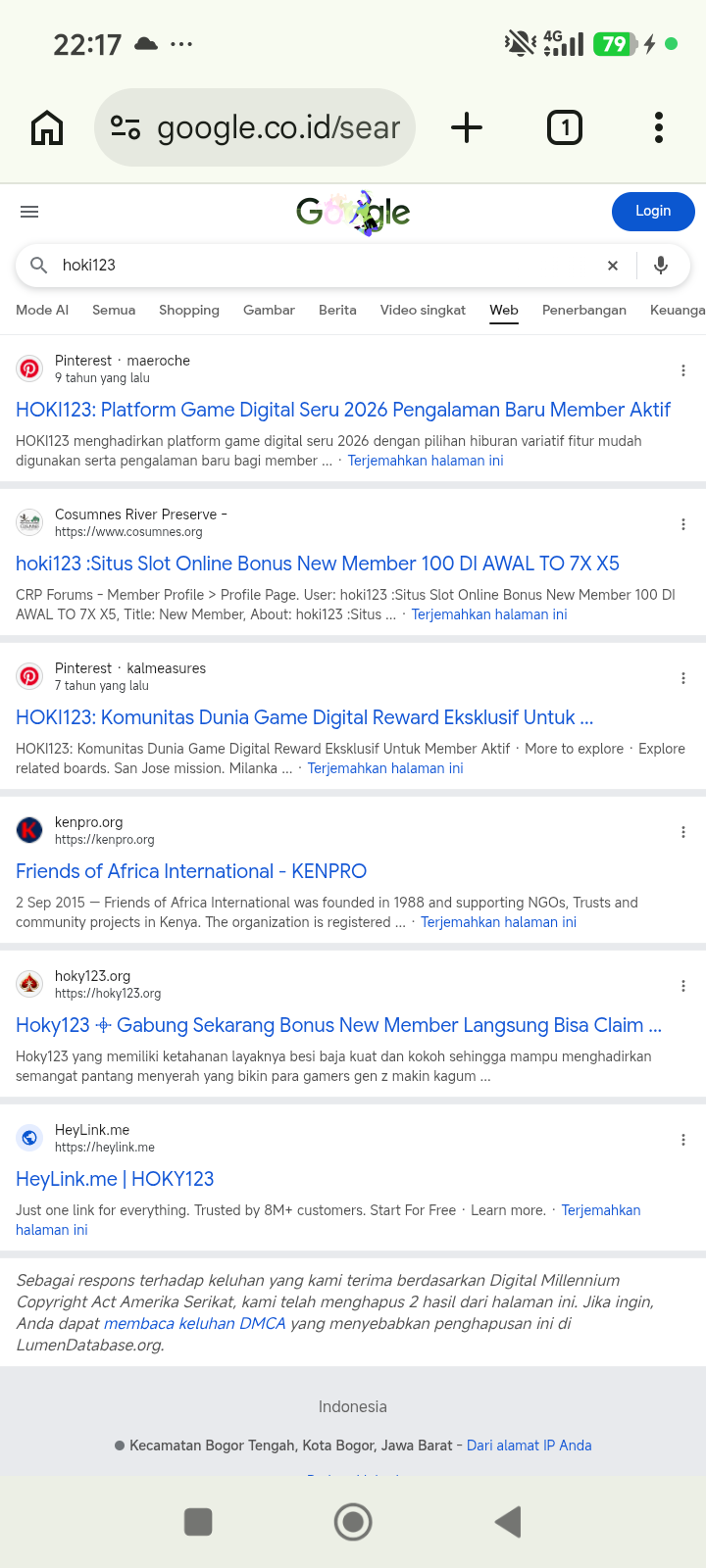Open the Google hamburger menu
The height and width of the screenshot is (1568, 706).
tap(29, 212)
